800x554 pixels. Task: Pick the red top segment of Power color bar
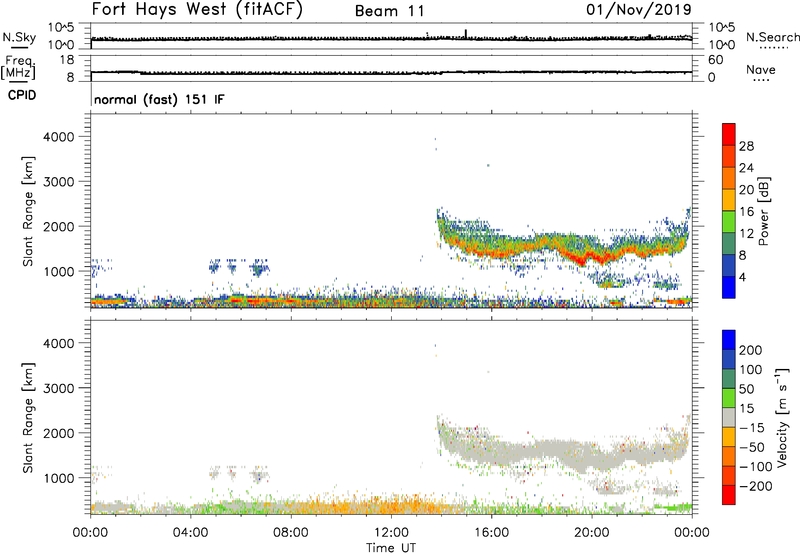[729, 134]
